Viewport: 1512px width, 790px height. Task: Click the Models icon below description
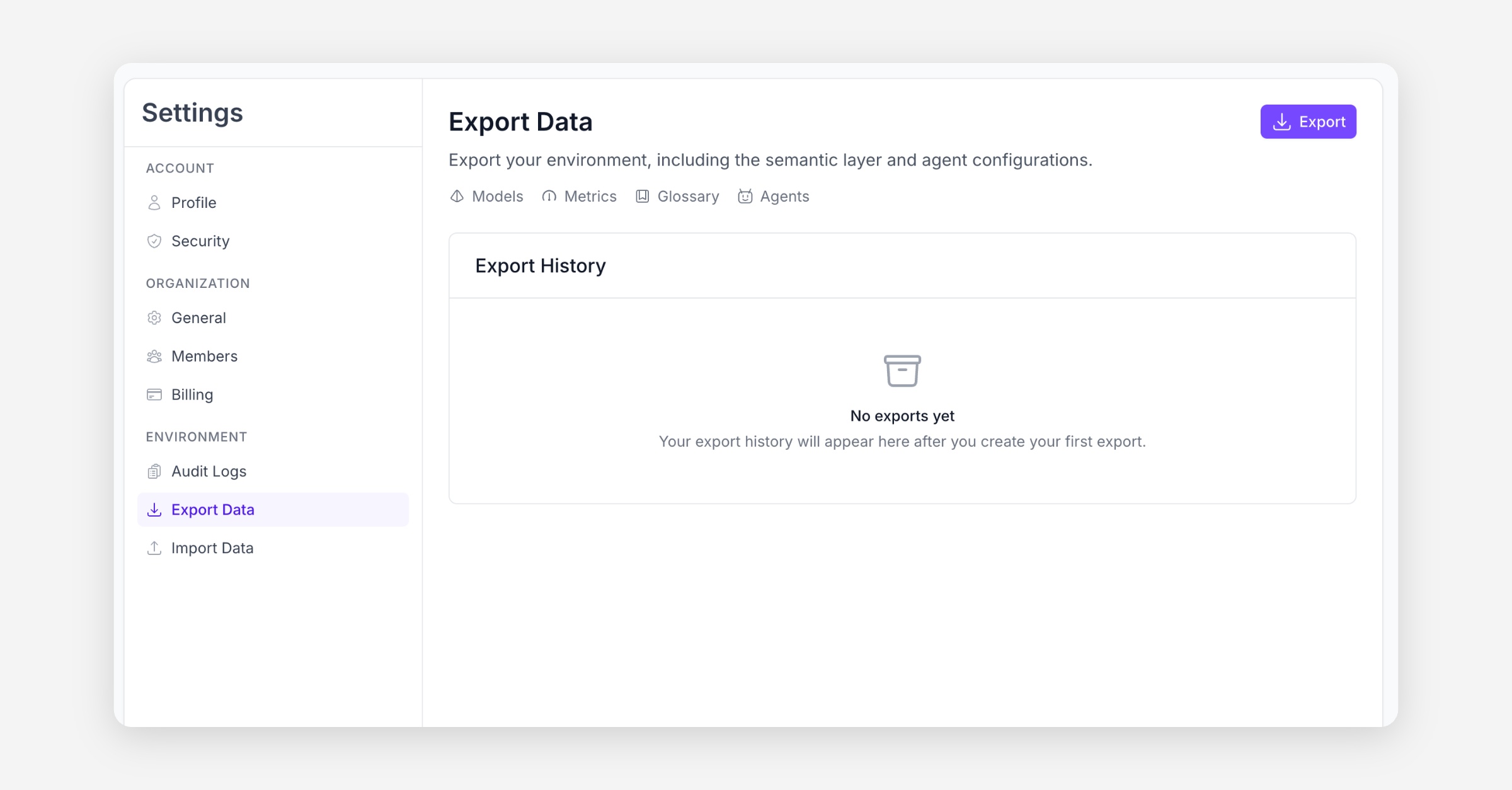coord(457,197)
